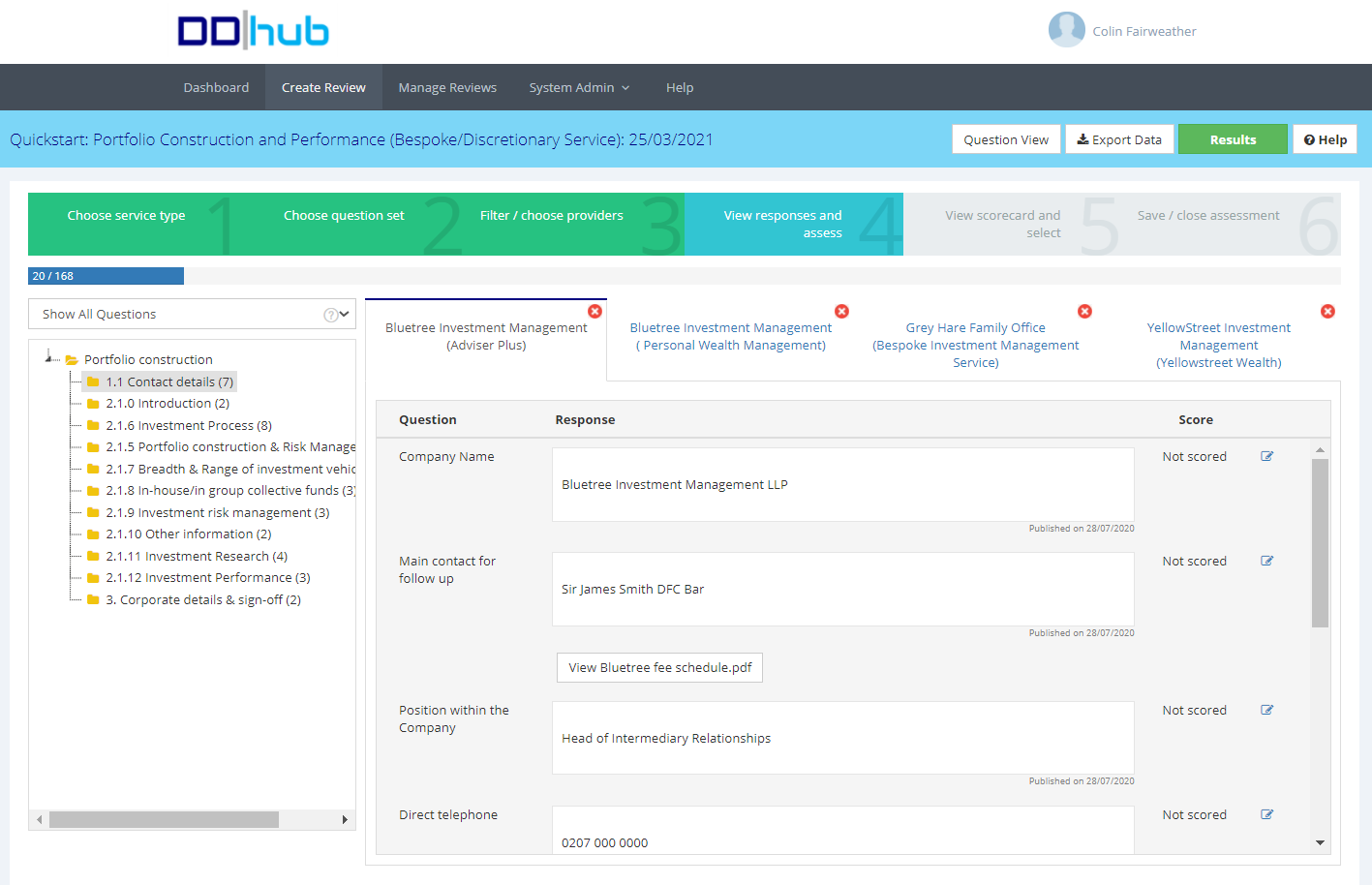The height and width of the screenshot is (885, 1372).
Task: Click tree scrollbar right arrow
Action: click(345, 819)
